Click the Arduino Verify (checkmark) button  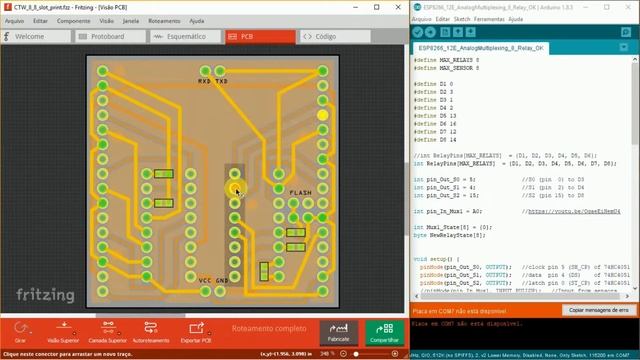coord(417,32)
